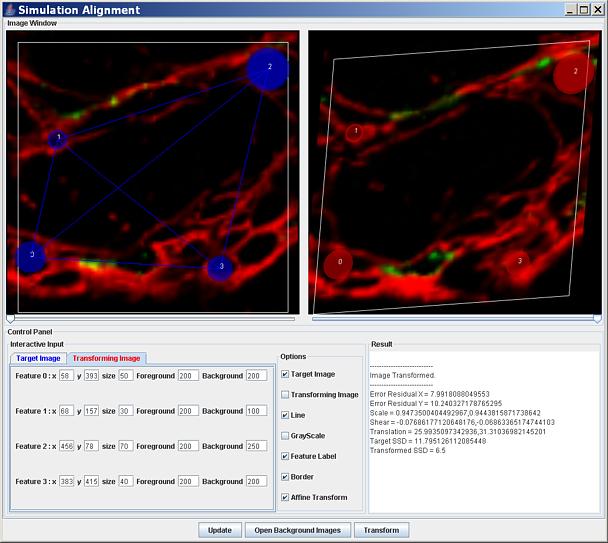Viewport: 608px width, 543px height.
Task: Click the Feature 0 x input field
Action: [66, 375]
